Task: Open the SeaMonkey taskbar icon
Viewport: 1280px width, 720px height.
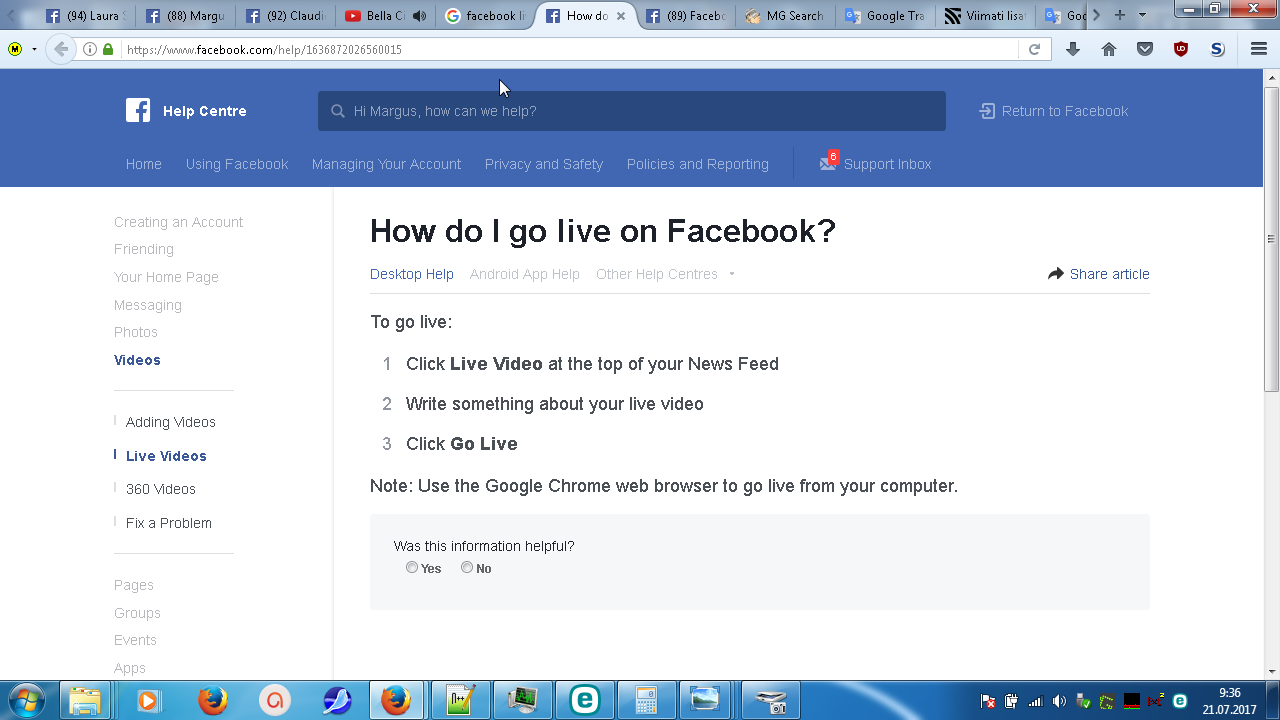Action: pyautogui.click(x=337, y=700)
